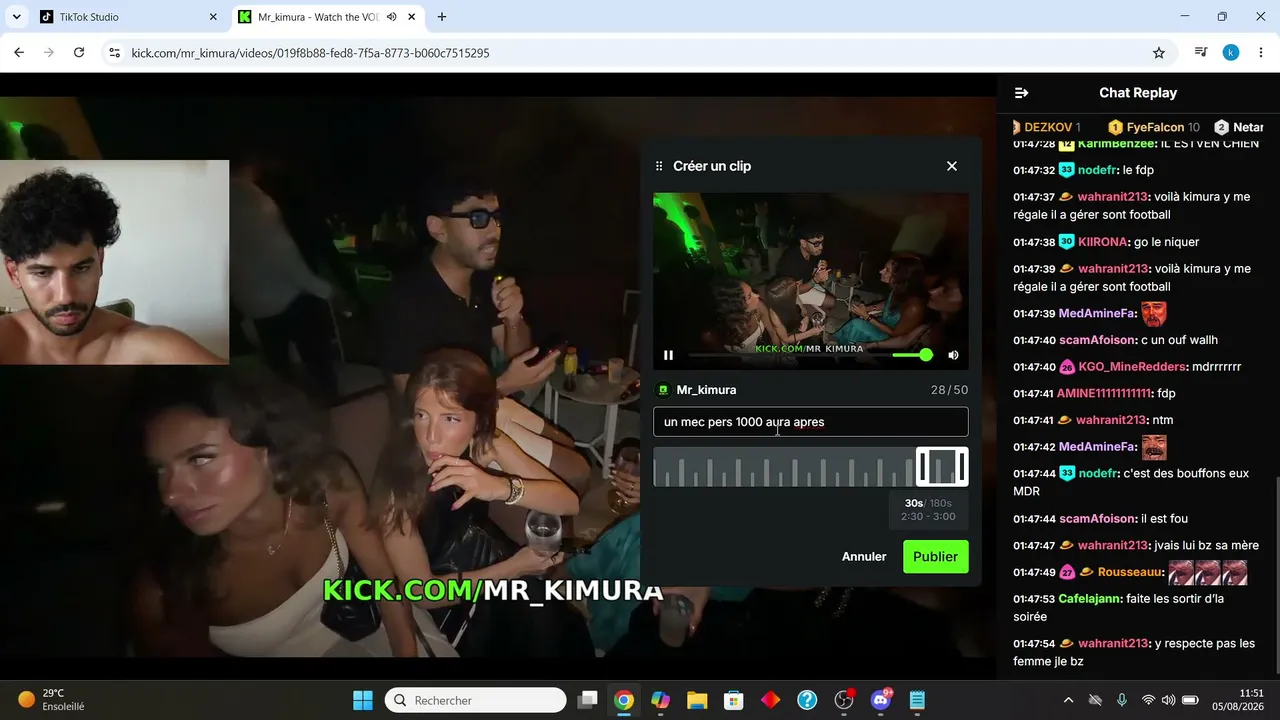Open Chrome from the taskbar
The image size is (1280, 720).
pyautogui.click(x=624, y=700)
